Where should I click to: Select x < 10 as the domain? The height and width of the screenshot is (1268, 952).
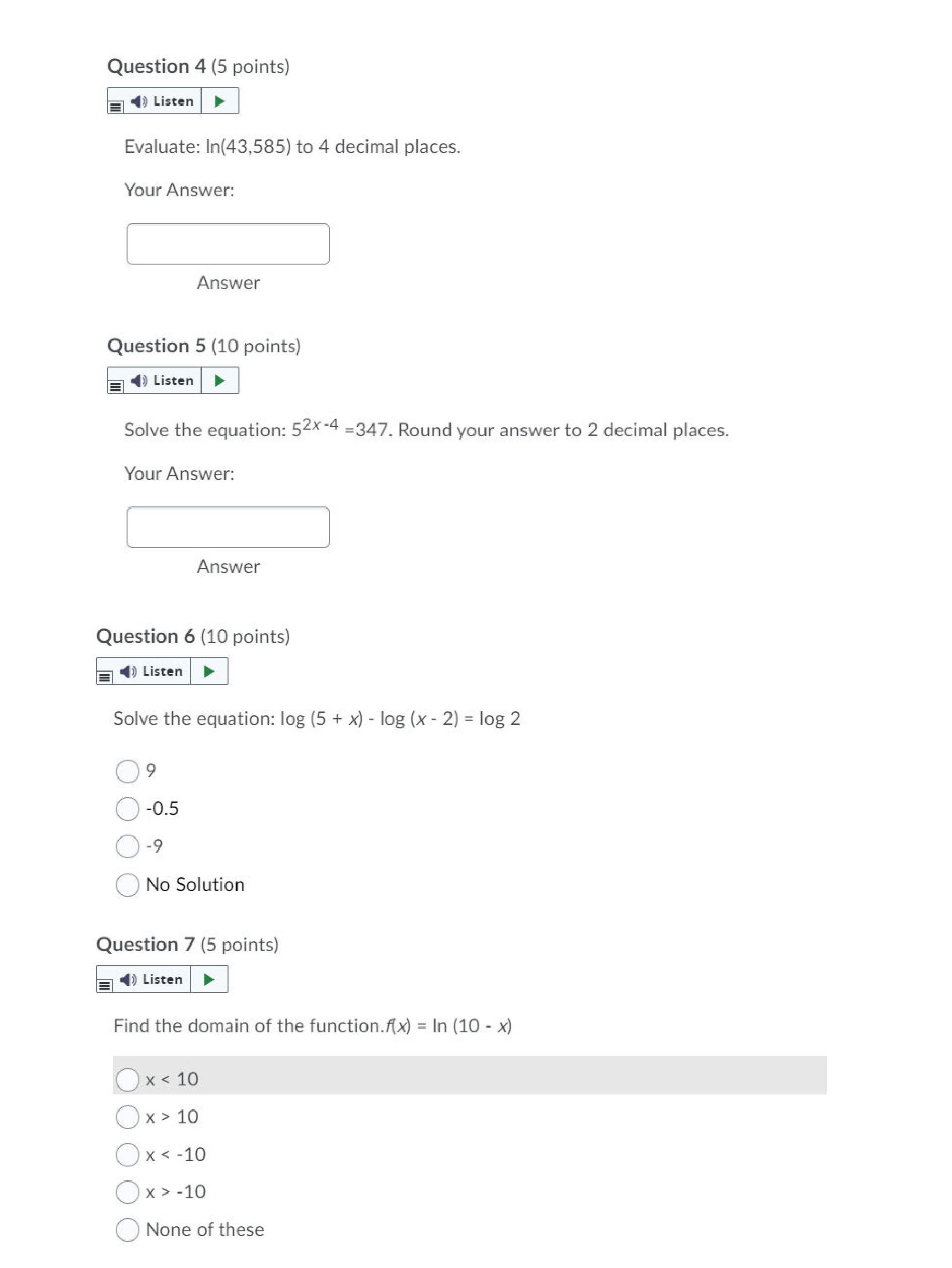tap(127, 1079)
